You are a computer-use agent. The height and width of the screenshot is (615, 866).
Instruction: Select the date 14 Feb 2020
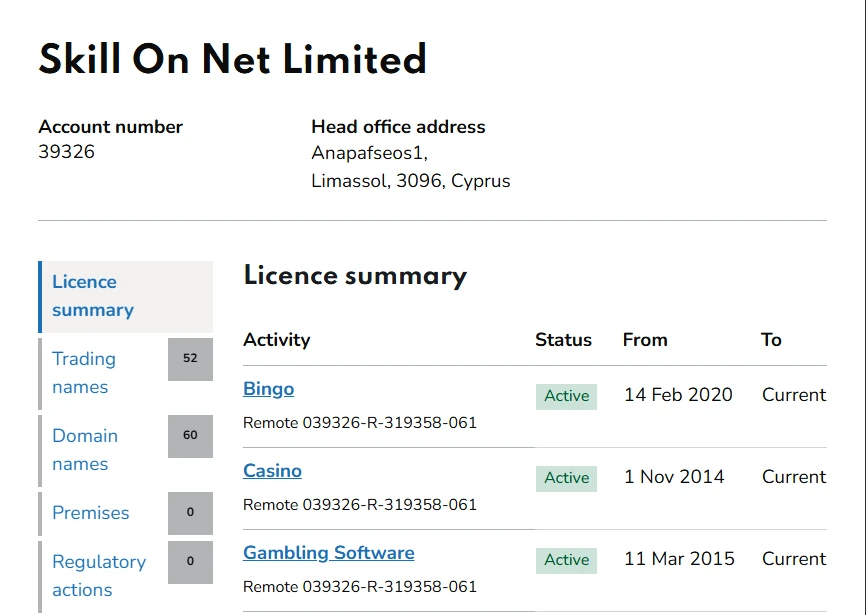pos(678,395)
